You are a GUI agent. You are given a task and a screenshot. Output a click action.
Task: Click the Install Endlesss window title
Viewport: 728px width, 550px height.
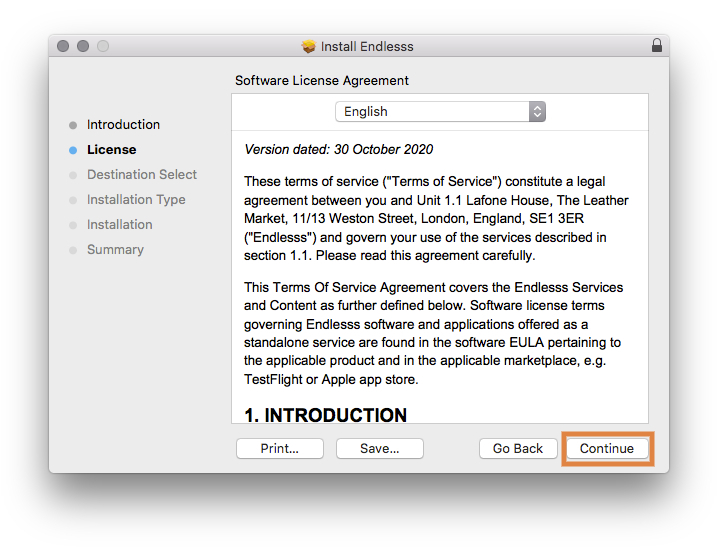coord(367,46)
